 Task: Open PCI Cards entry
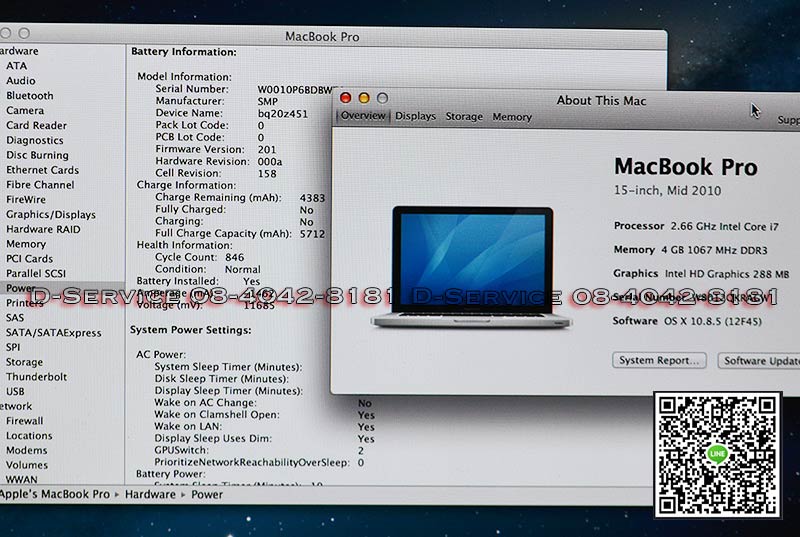(30, 259)
